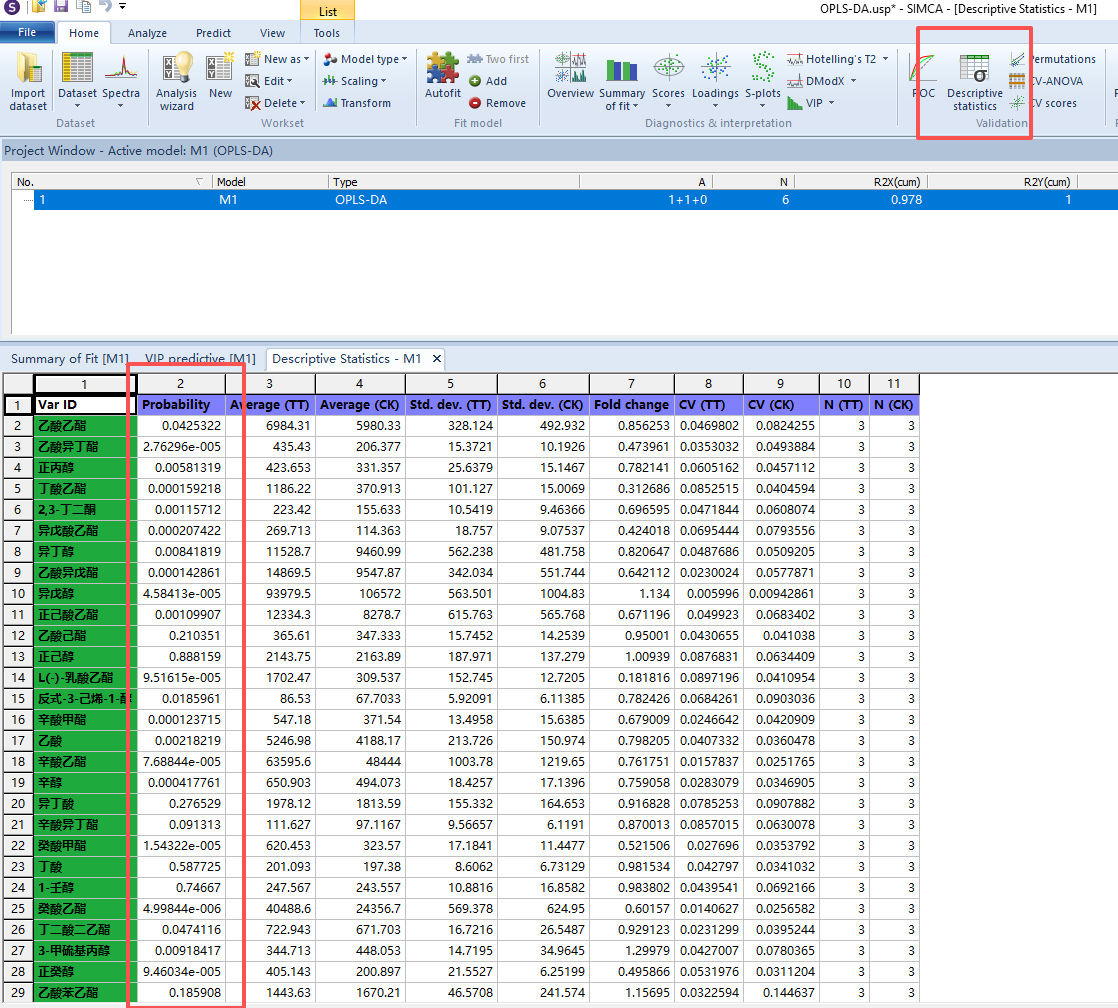Click the ROC validation icon
This screenshot has width=1118, height=1008.
[923, 78]
